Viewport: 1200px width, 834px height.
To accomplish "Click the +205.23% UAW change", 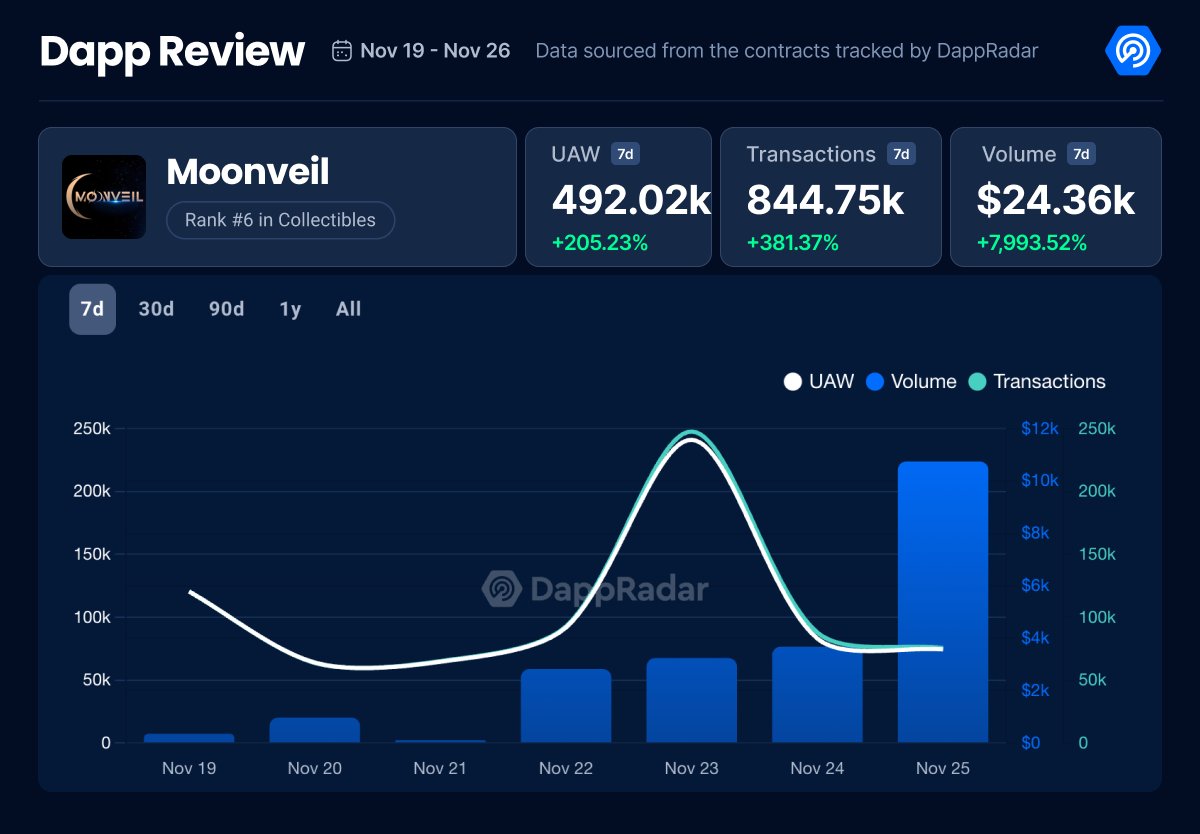I will coord(600,243).
